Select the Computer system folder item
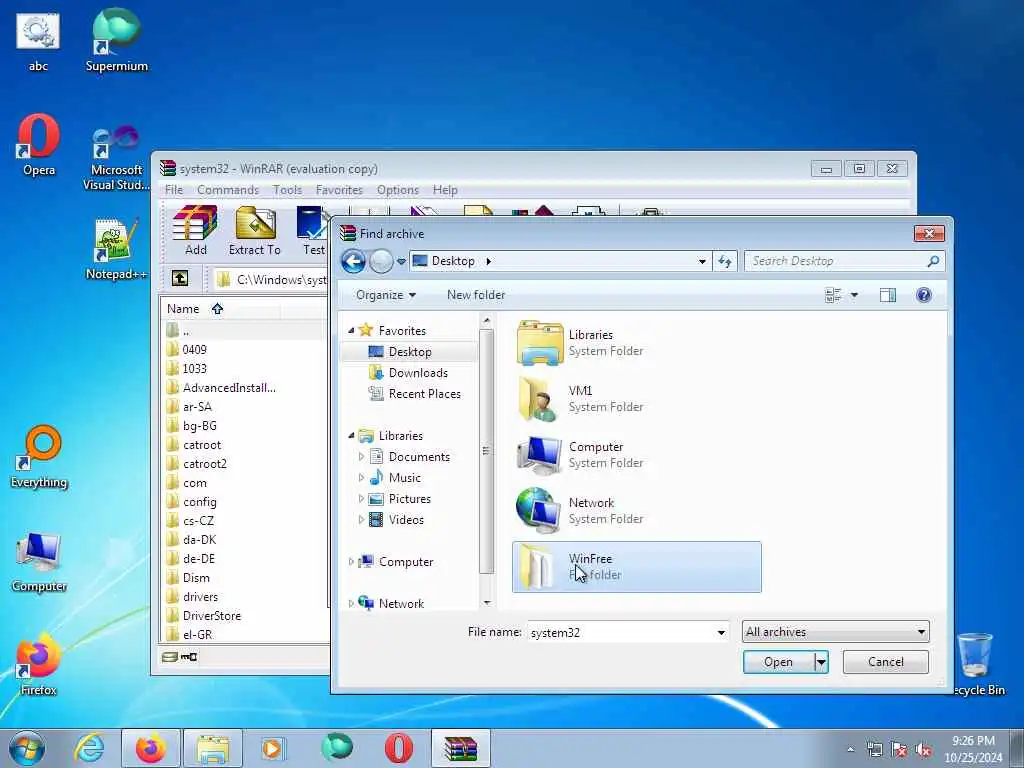Screen dimensions: 1024x768 tap(637, 455)
